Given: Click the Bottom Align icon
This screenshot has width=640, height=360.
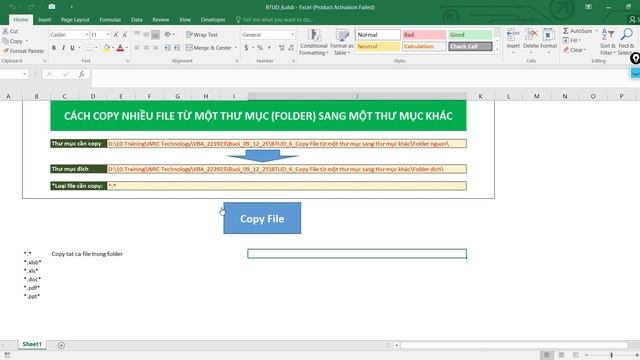Looking at the screenshot, I should pyautogui.click(x=155, y=35).
